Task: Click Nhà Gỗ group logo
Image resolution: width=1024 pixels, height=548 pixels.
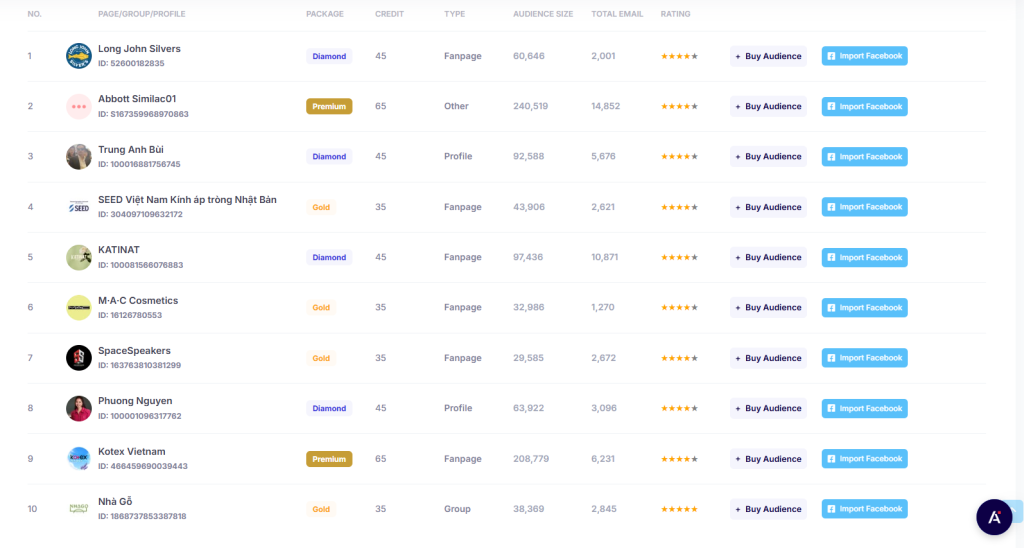Action: 78,509
